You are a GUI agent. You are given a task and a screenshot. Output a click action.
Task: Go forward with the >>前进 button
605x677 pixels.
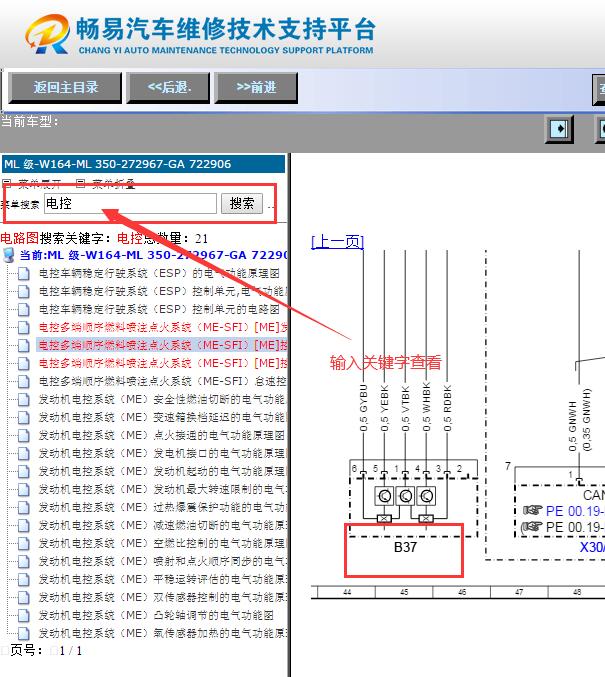point(256,88)
